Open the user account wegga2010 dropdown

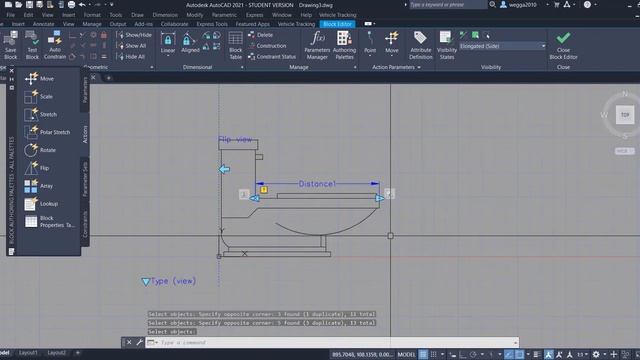point(523,5)
